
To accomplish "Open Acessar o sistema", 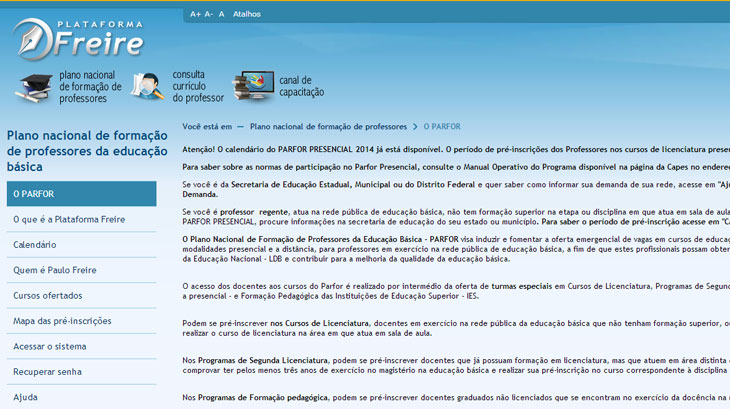I will [x=49, y=346].
